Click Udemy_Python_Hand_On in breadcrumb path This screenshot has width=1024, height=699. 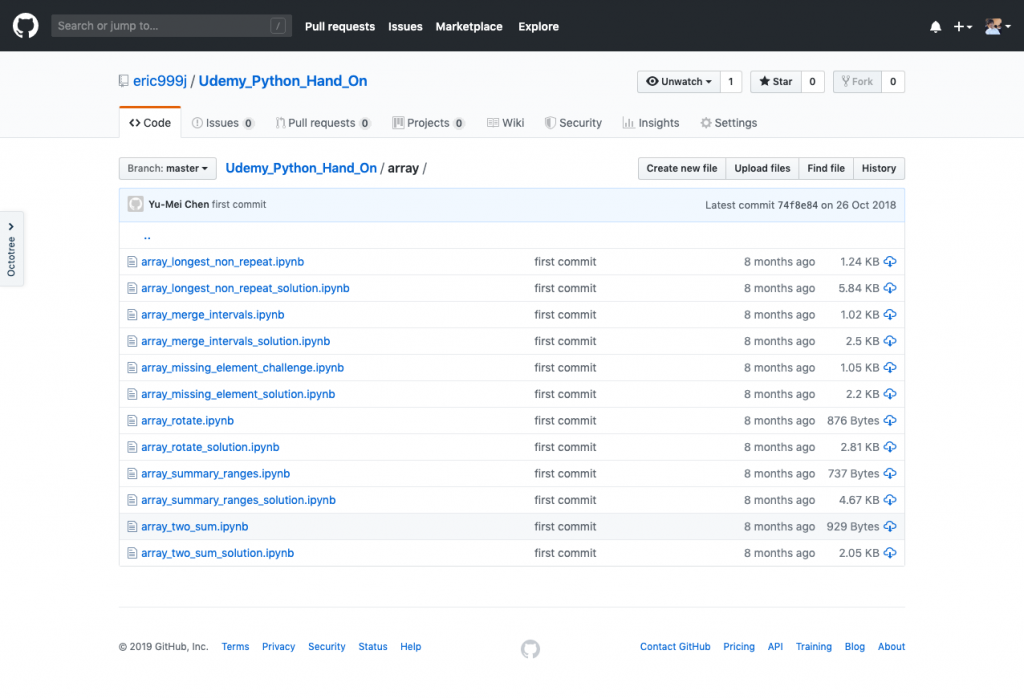[301, 168]
